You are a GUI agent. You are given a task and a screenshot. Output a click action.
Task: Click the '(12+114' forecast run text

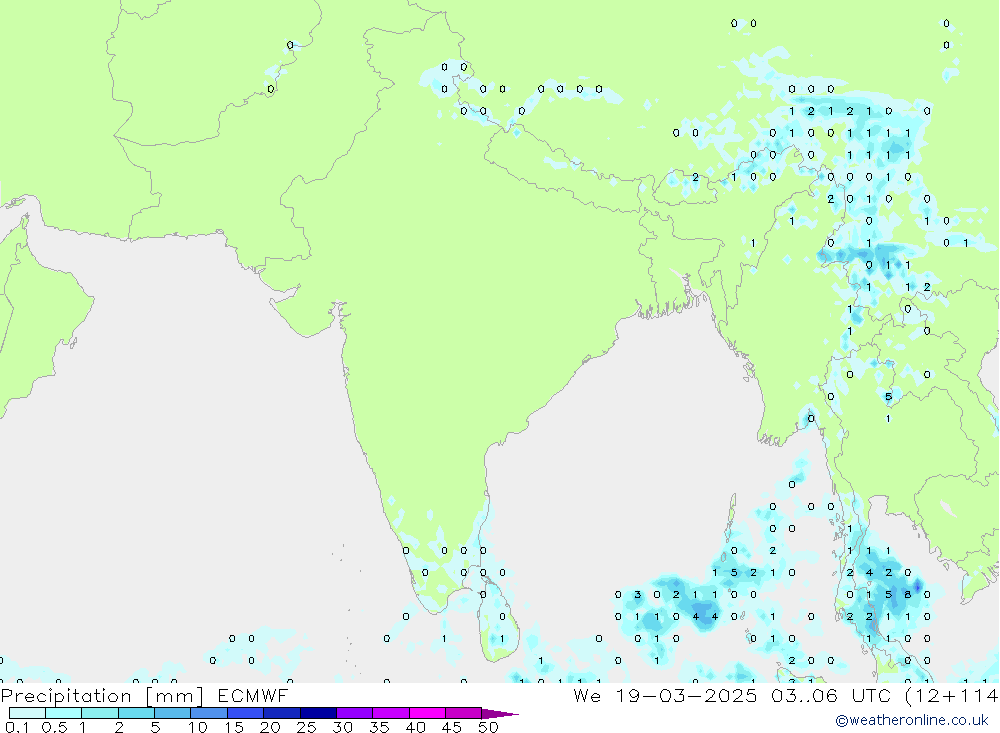952,695
